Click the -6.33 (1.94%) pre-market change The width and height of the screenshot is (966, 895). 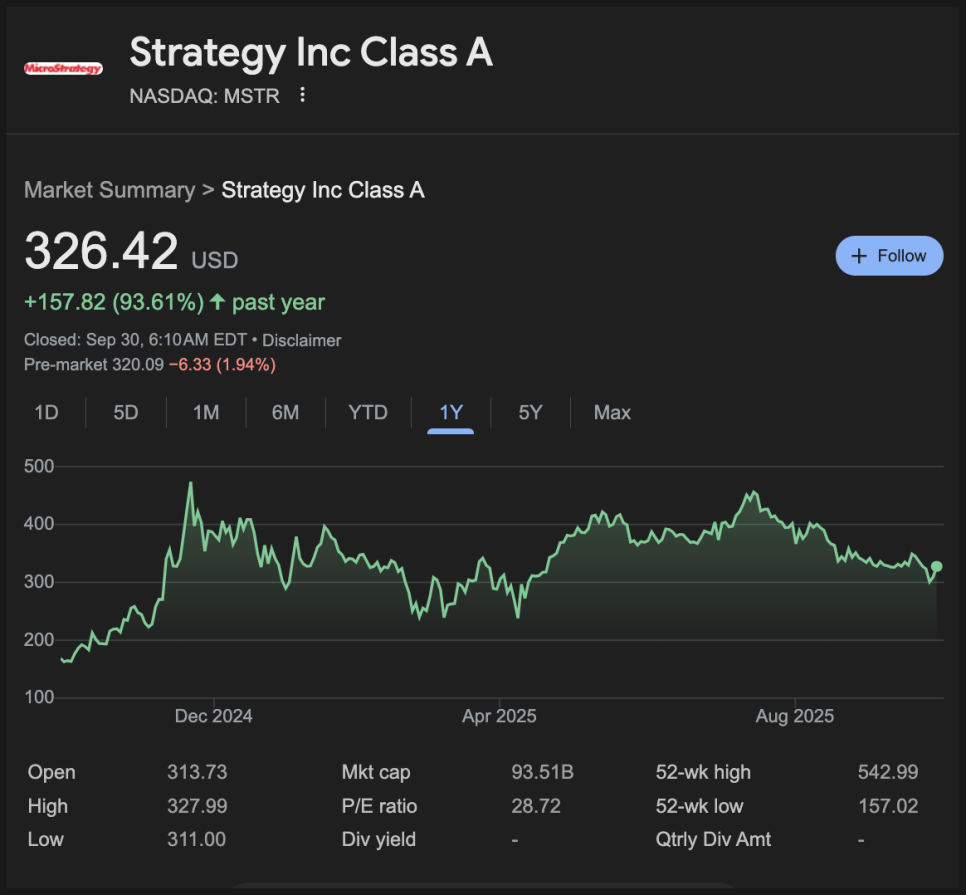coord(222,365)
